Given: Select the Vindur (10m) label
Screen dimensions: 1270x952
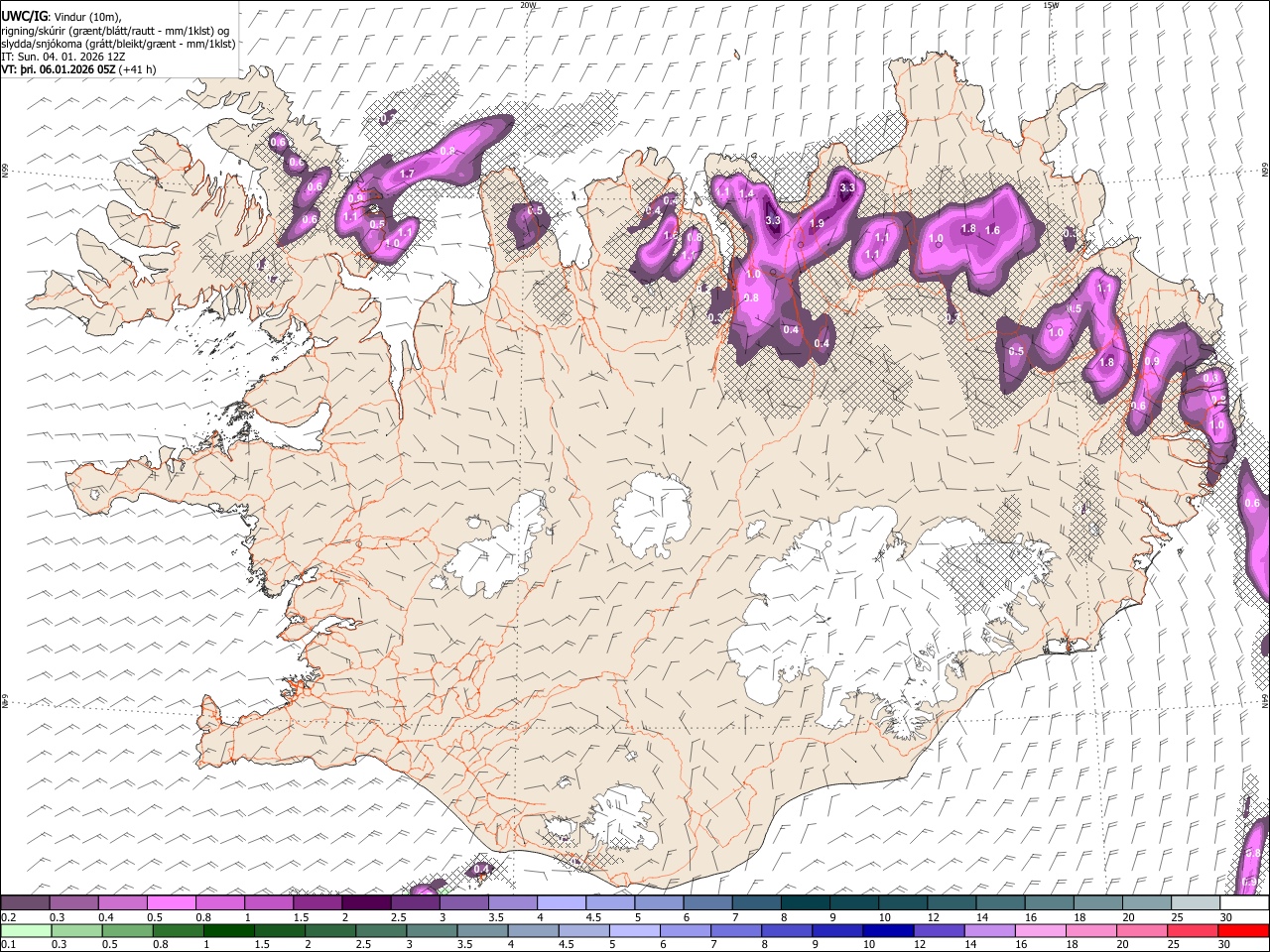Looking at the screenshot, I should point(86,17).
